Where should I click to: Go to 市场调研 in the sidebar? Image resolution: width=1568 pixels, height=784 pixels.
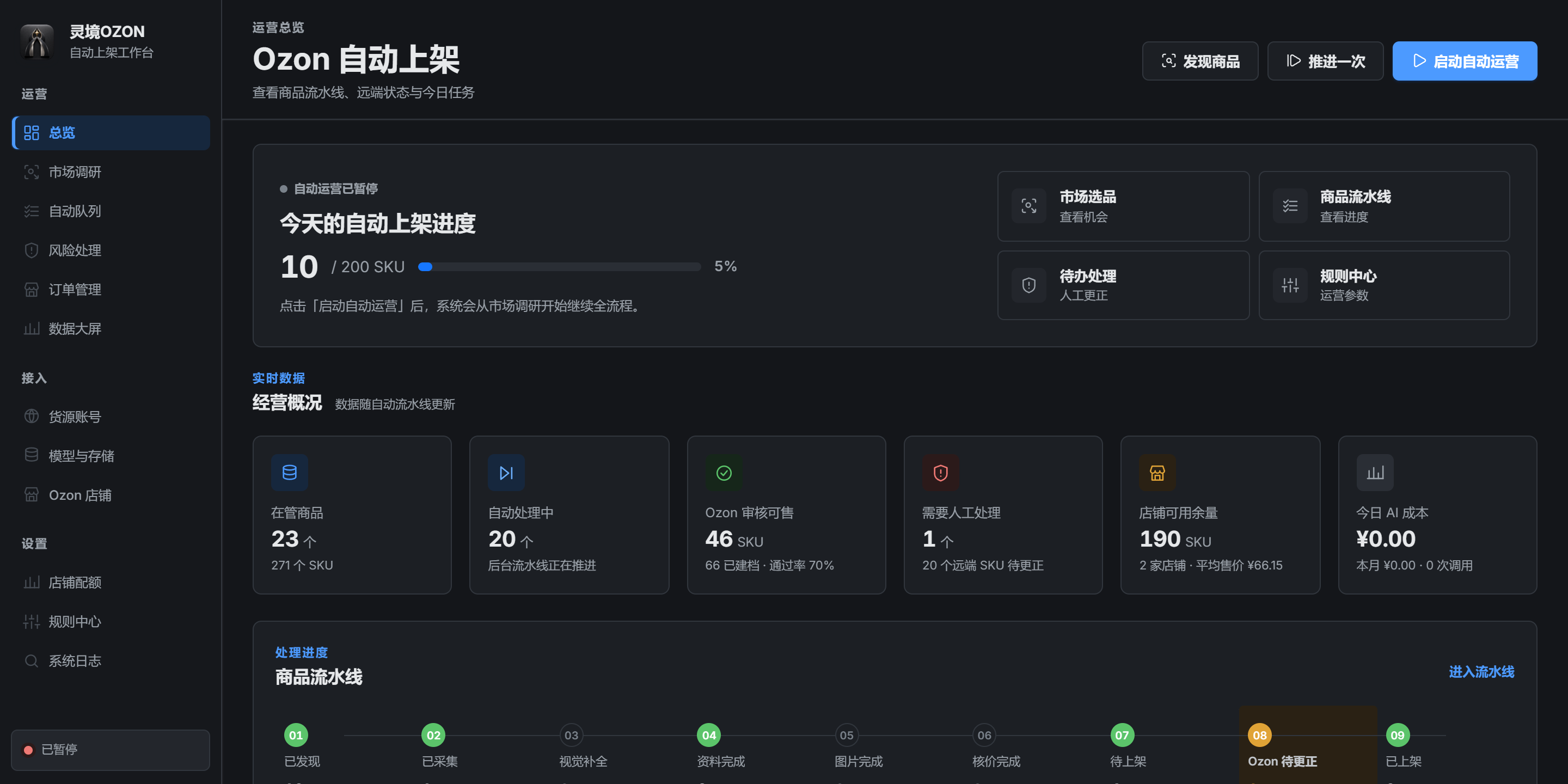click(111, 171)
